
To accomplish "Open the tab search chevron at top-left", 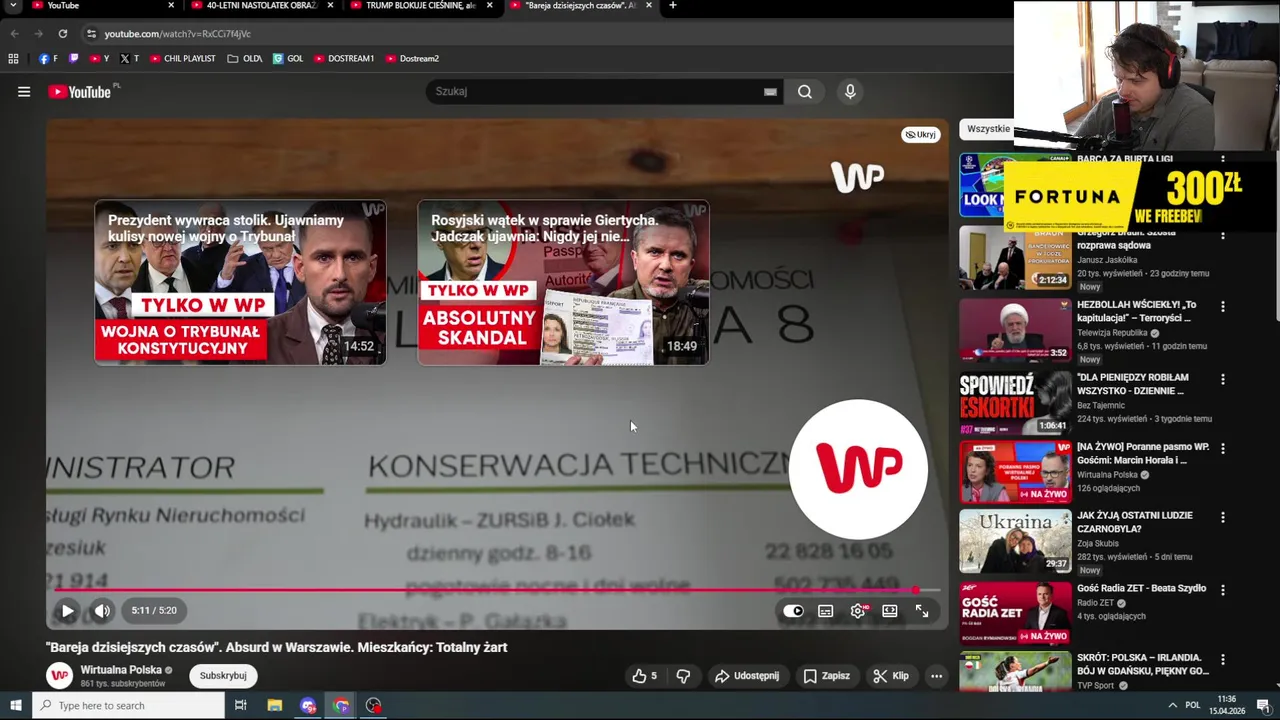I will coord(13,6).
